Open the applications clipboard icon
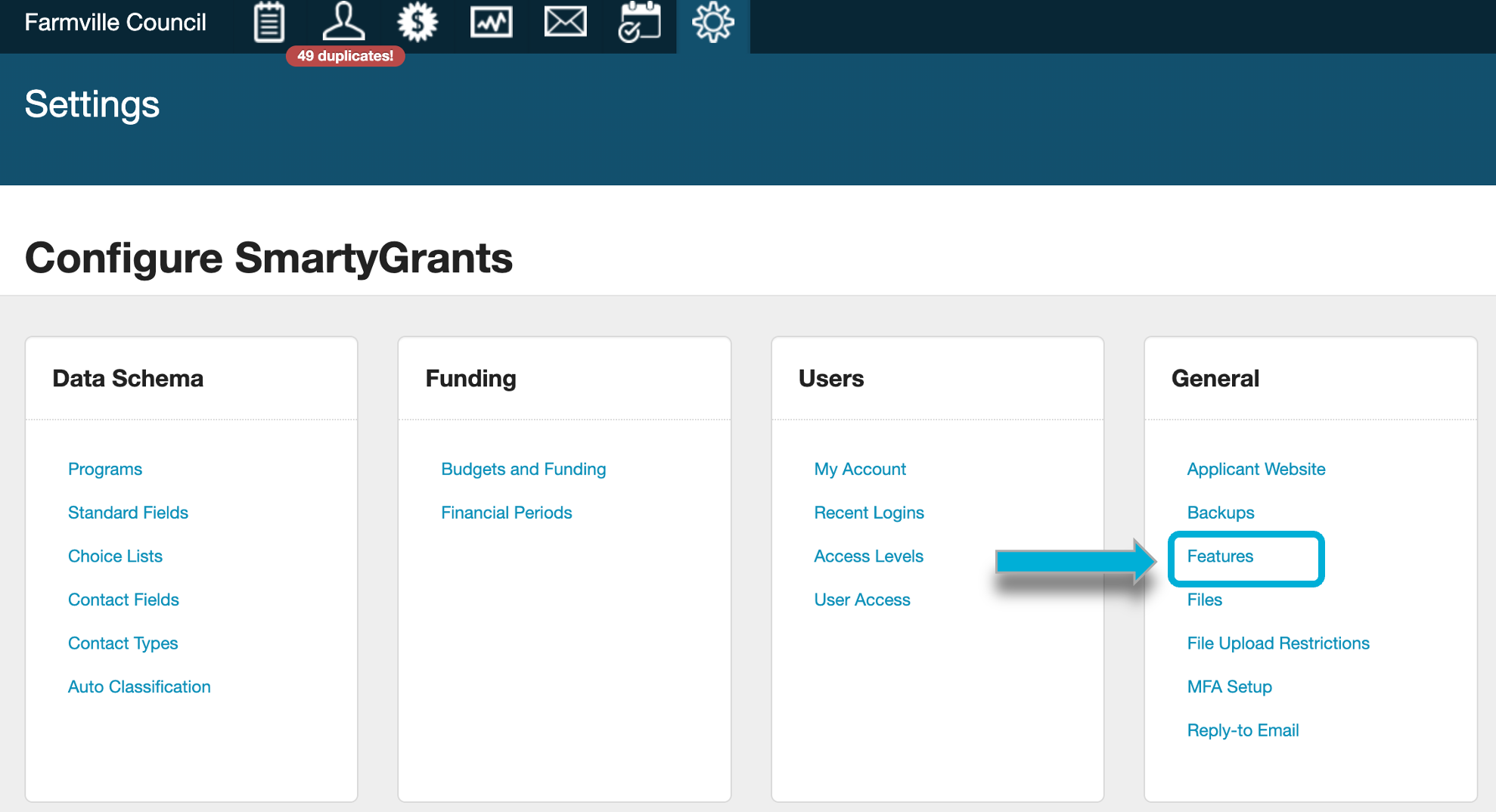This screenshot has height=812, width=1496. (x=268, y=23)
